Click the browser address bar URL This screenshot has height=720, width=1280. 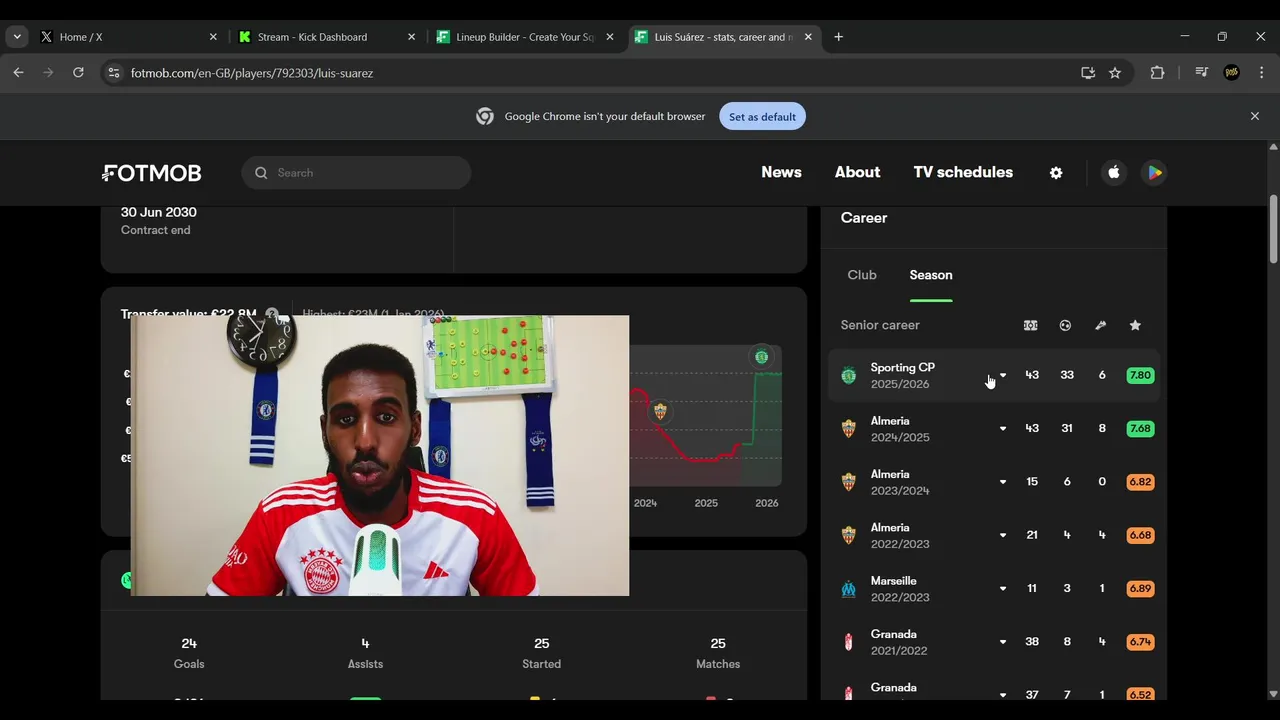click(252, 73)
